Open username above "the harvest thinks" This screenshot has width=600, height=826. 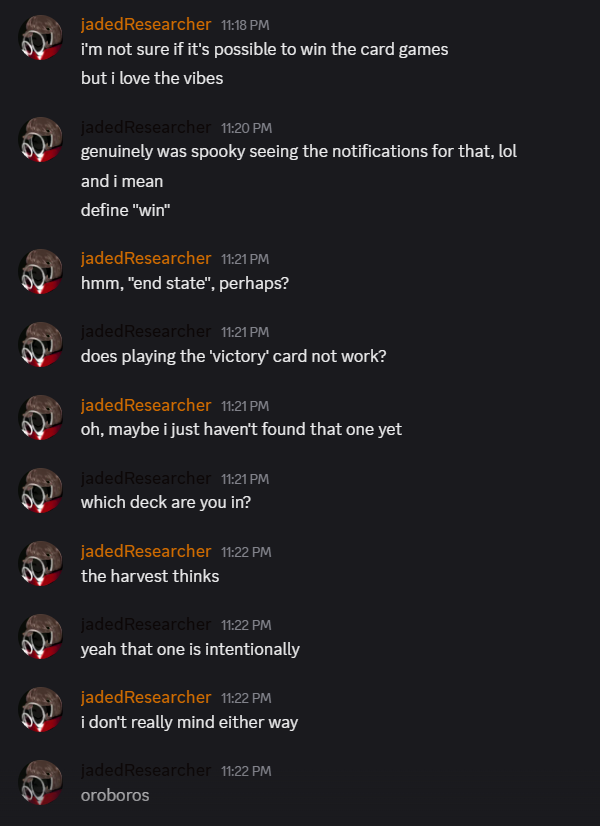click(146, 551)
